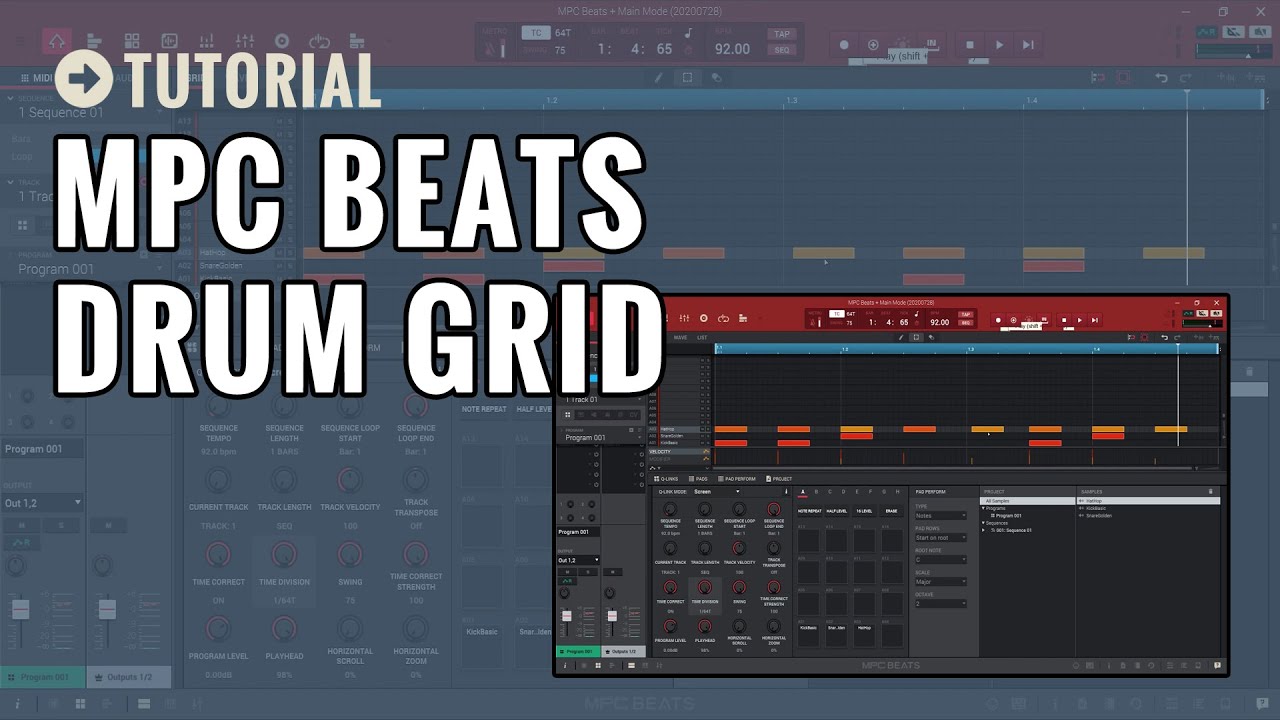Click the Time Division knob in background window
1280x720 pixels.
tap(284, 555)
